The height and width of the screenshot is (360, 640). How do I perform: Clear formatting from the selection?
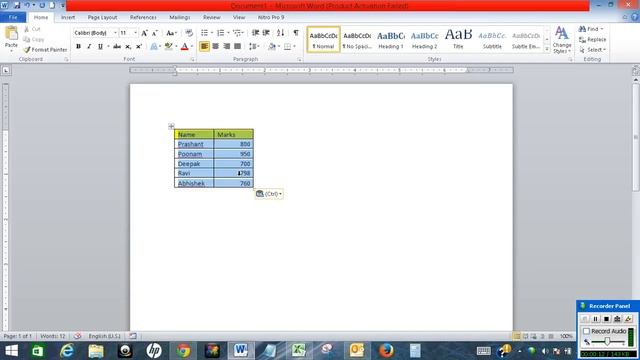pos(189,33)
